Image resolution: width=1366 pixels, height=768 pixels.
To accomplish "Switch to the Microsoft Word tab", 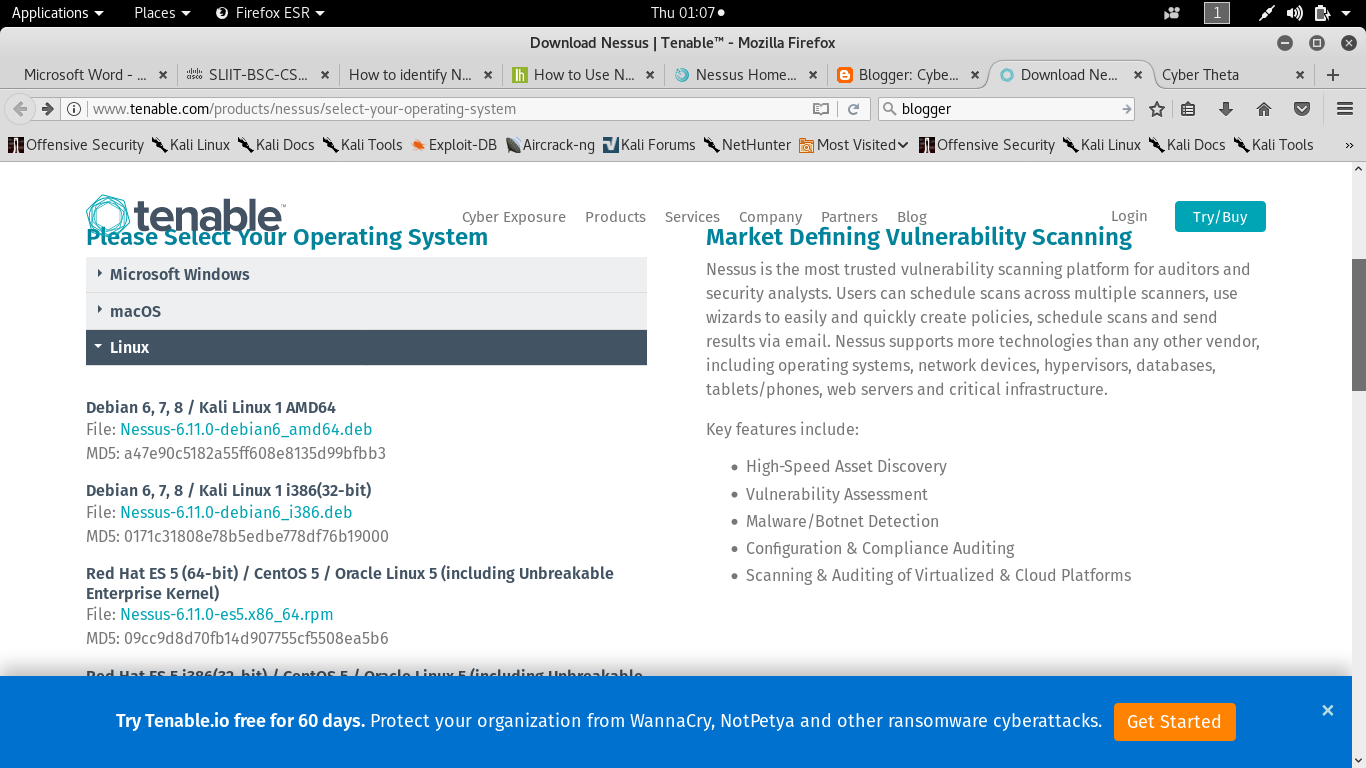I will pos(85,75).
